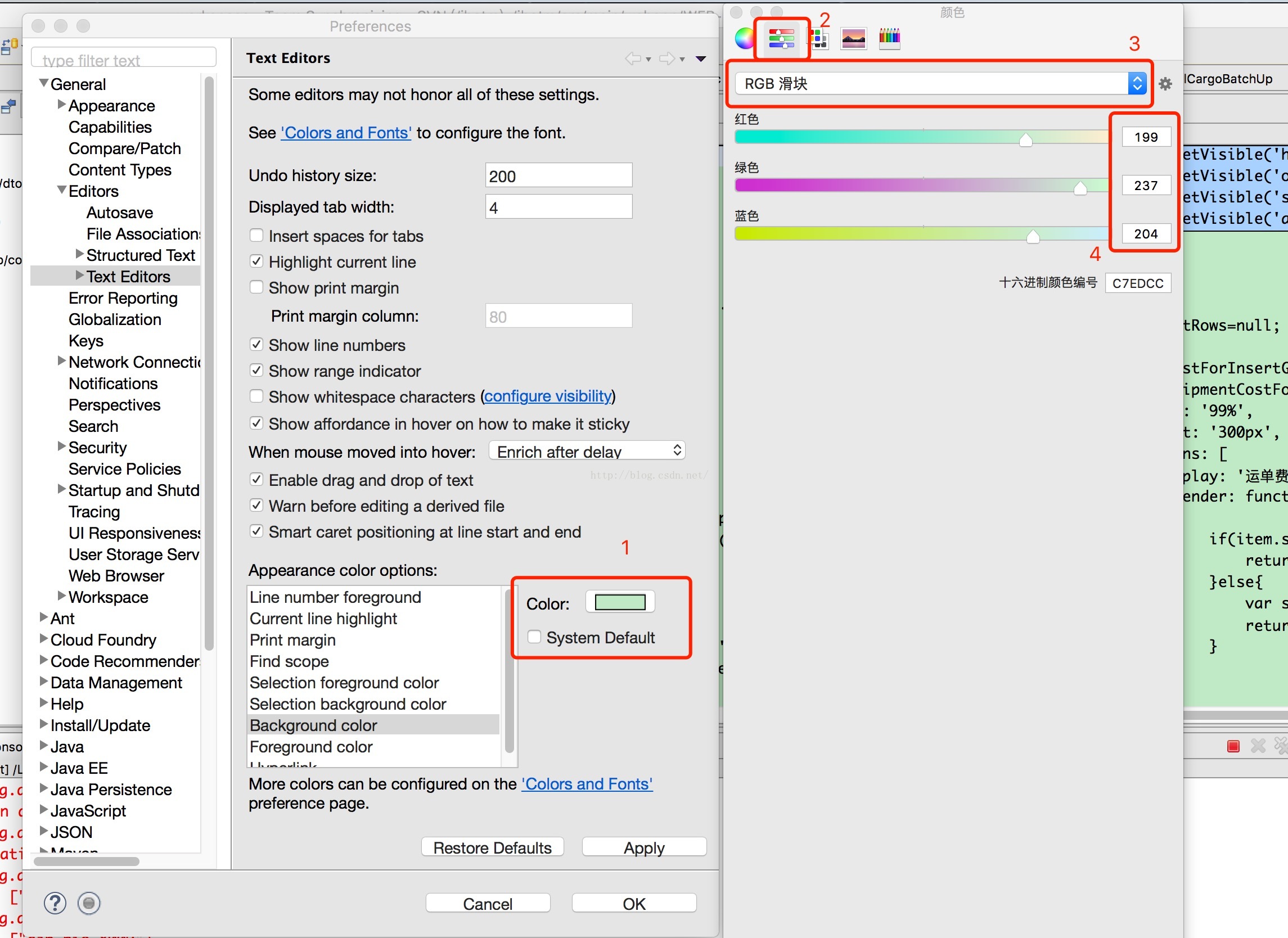The height and width of the screenshot is (938, 1288).
Task: Toggle Warn before editing a derived file
Action: pyautogui.click(x=256, y=506)
